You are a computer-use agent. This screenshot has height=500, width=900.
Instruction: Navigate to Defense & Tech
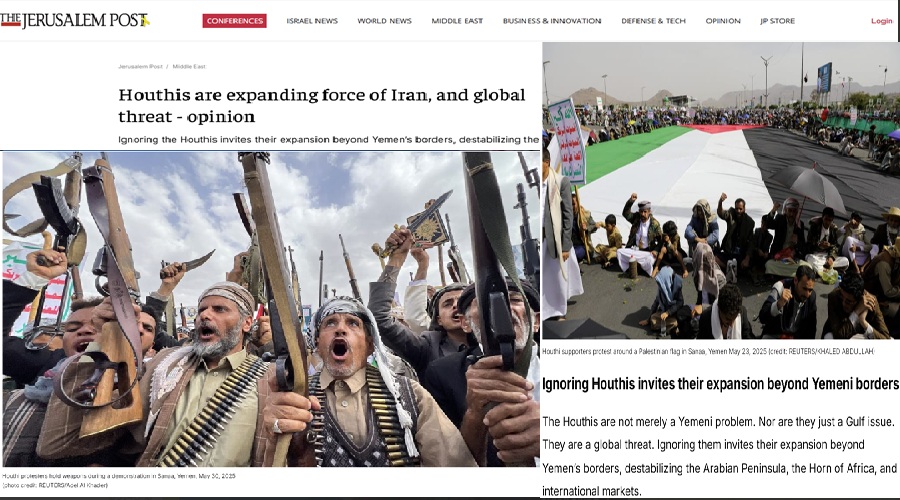(x=653, y=21)
